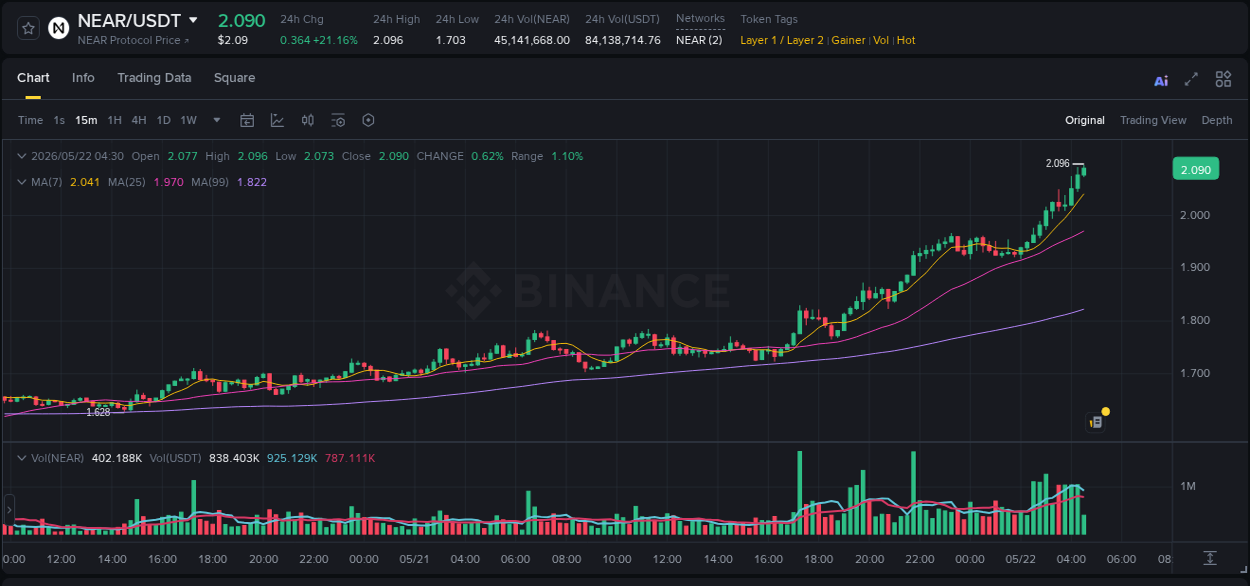Click the NEAR coin logo icon

click(x=60, y=28)
